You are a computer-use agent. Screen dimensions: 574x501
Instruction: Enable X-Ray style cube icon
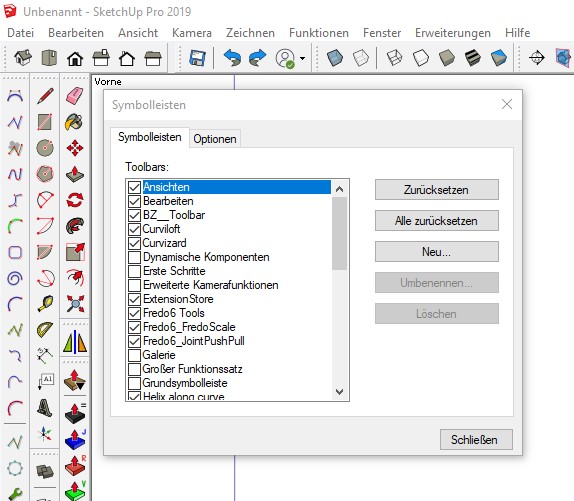pyautogui.click(x=335, y=58)
